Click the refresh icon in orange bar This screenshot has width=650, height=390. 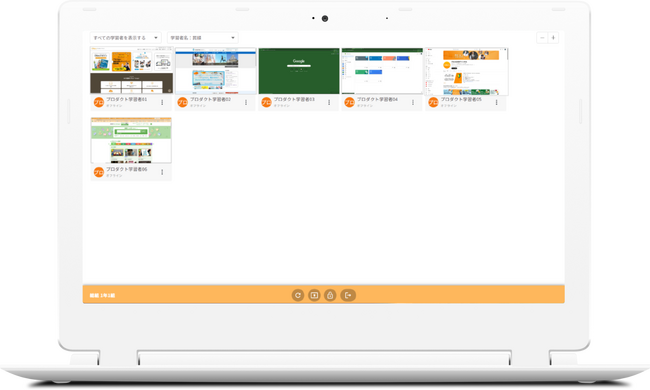click(x=298, y=295)
